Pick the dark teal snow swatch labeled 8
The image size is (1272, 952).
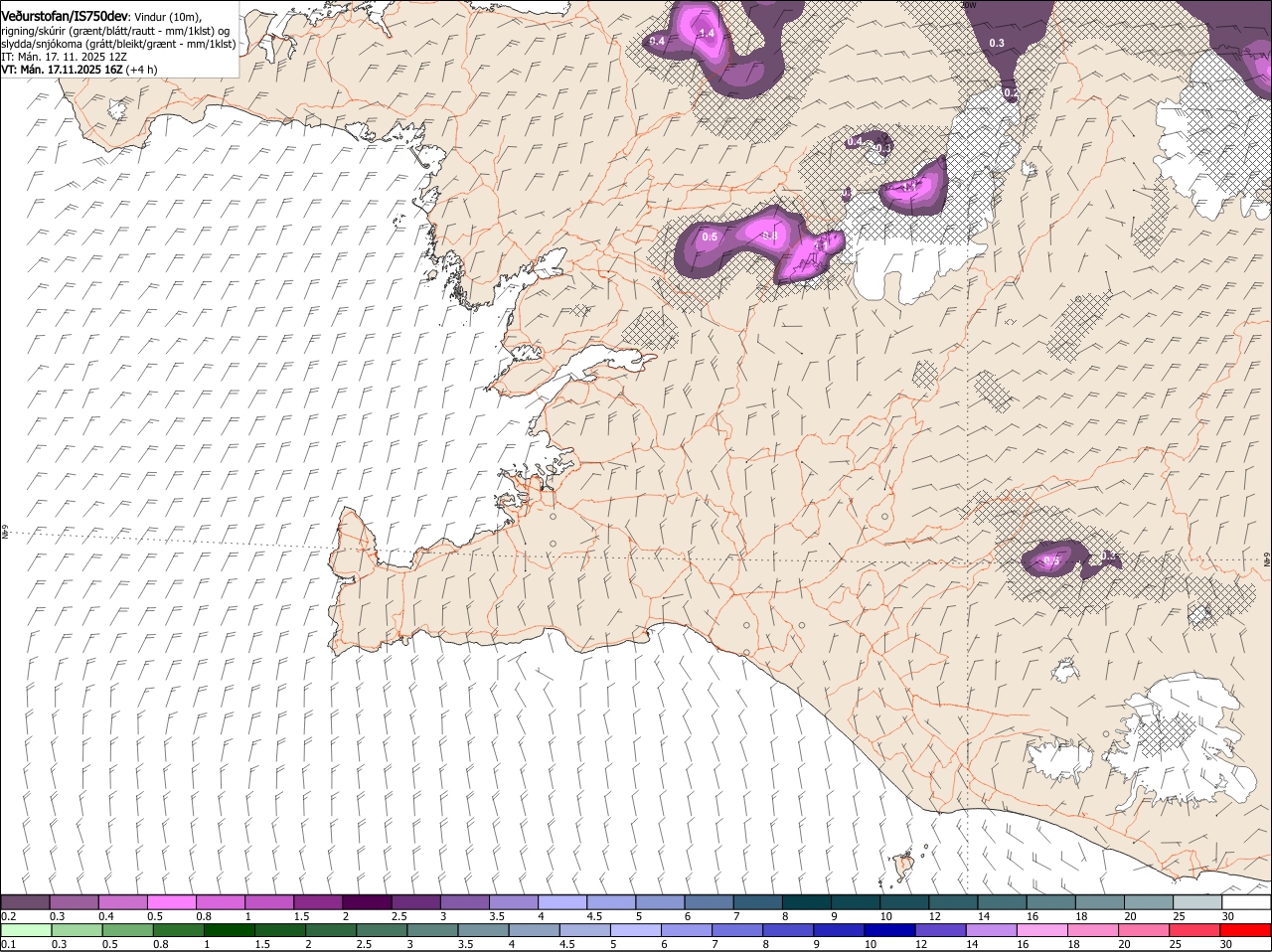tap(805, 901)
